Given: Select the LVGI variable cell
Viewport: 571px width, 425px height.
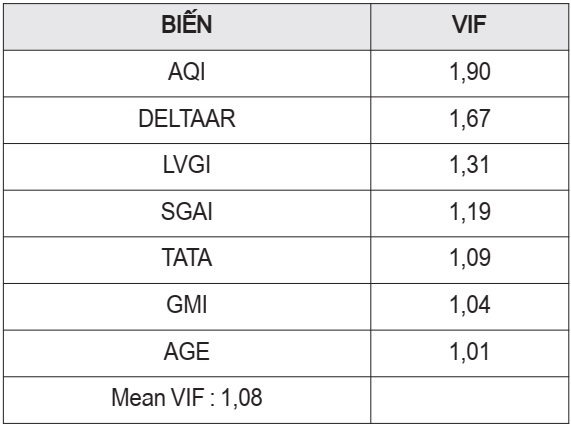Looking at the screenshot, I should coord(187,167).
